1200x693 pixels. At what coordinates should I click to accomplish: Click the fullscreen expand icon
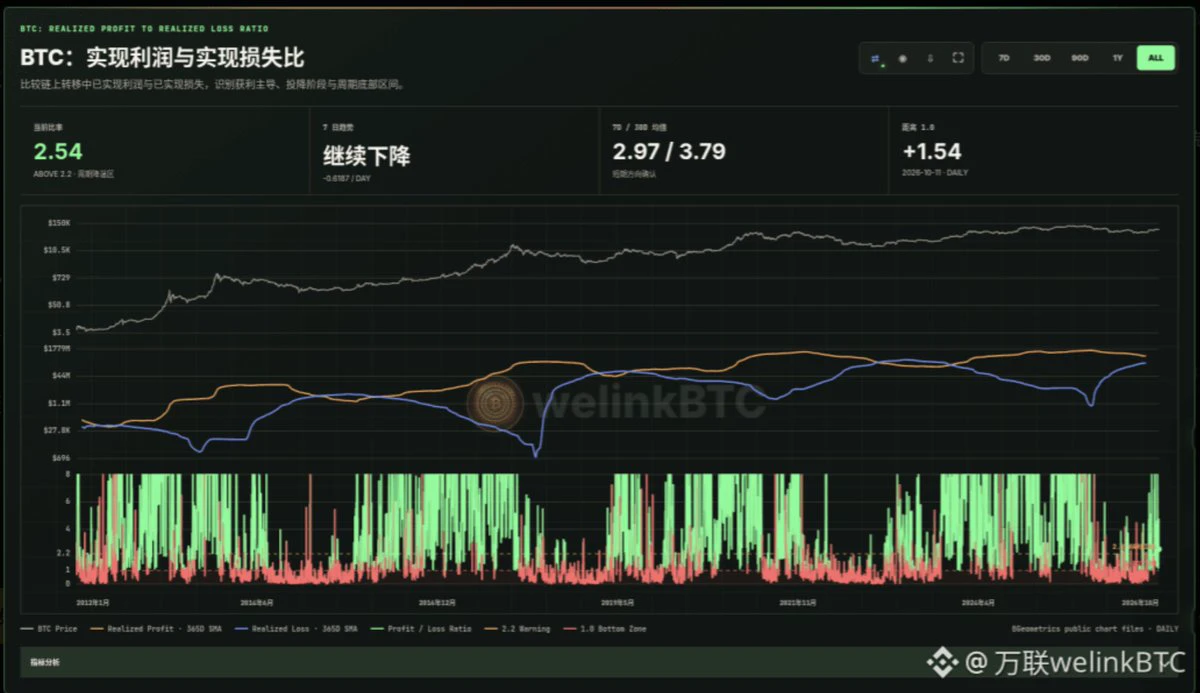958,58
